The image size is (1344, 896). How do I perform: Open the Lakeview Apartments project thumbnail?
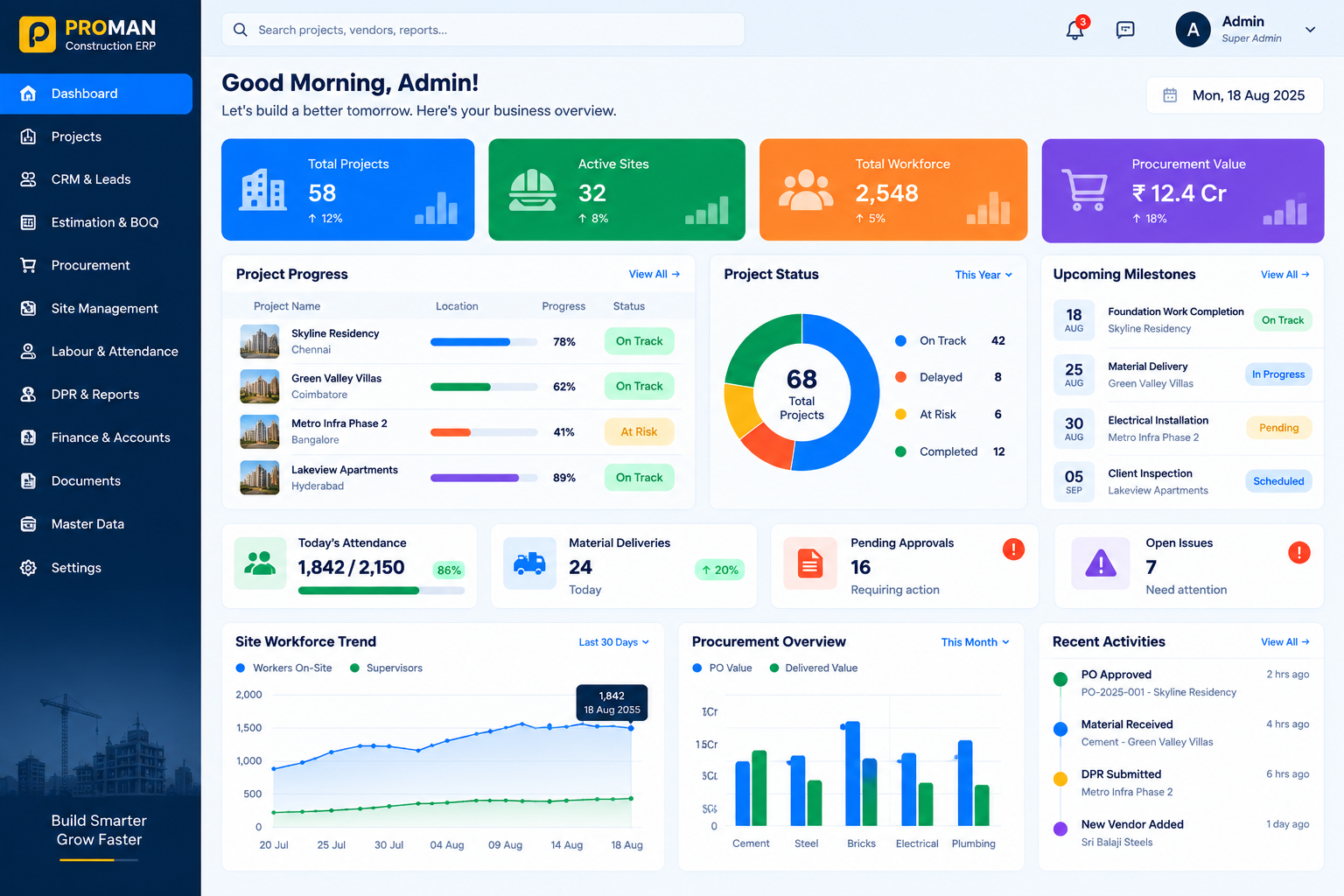[260, 478]
